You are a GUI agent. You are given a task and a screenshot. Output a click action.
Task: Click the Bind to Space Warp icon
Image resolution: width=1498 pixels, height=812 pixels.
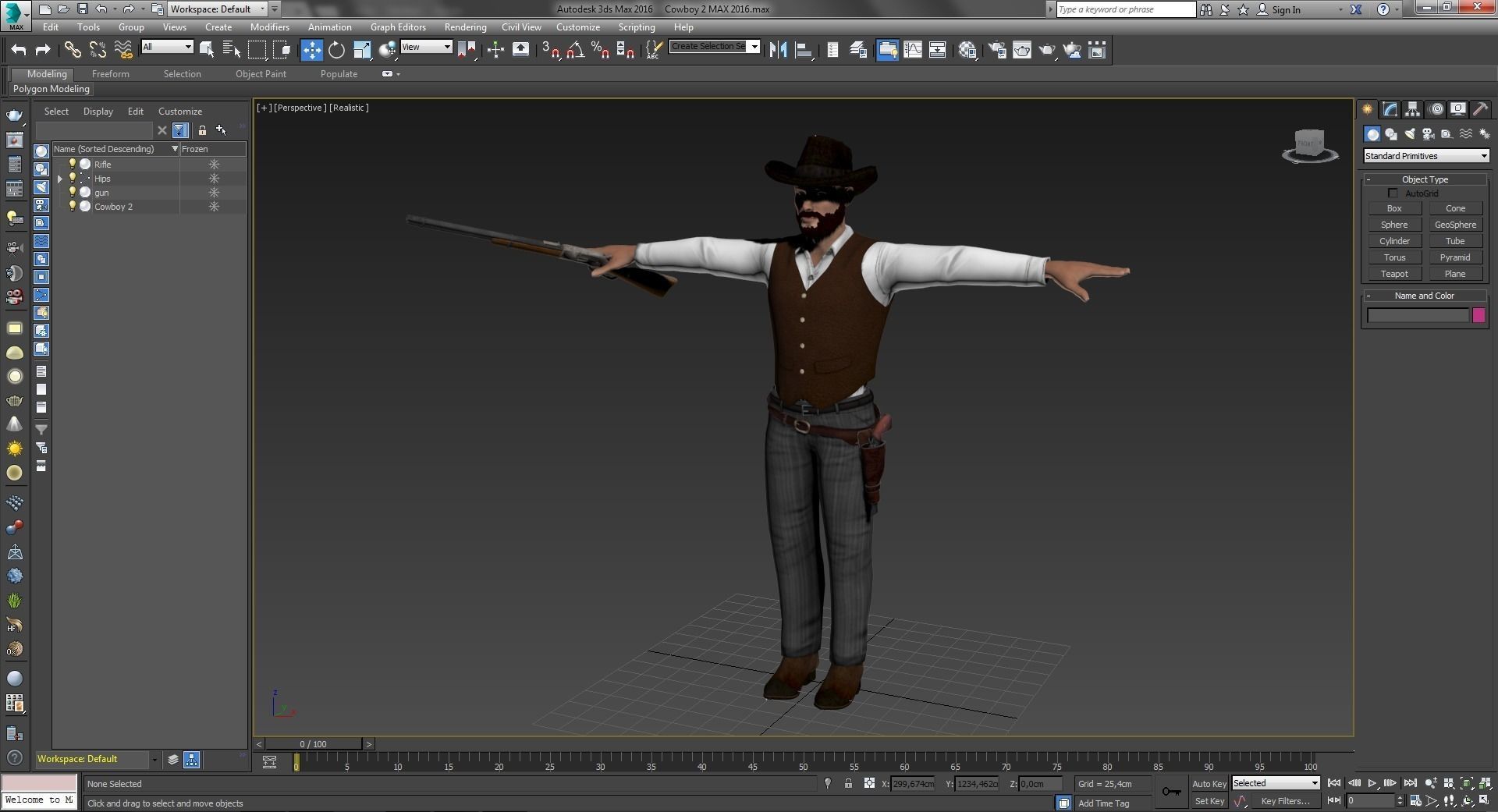point(123,50)
